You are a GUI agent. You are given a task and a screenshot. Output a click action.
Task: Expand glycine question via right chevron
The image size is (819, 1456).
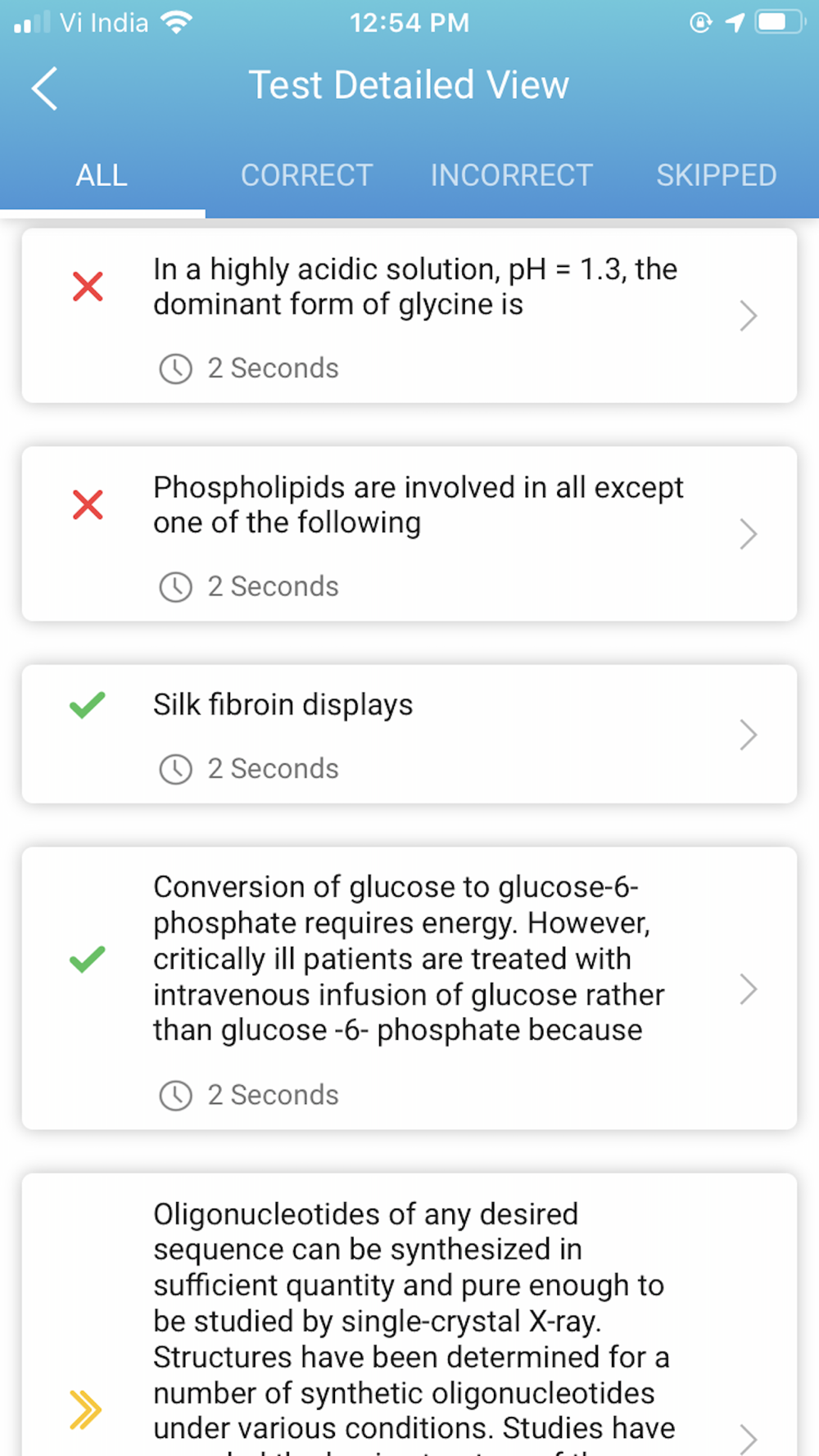(x=748, y=315)
